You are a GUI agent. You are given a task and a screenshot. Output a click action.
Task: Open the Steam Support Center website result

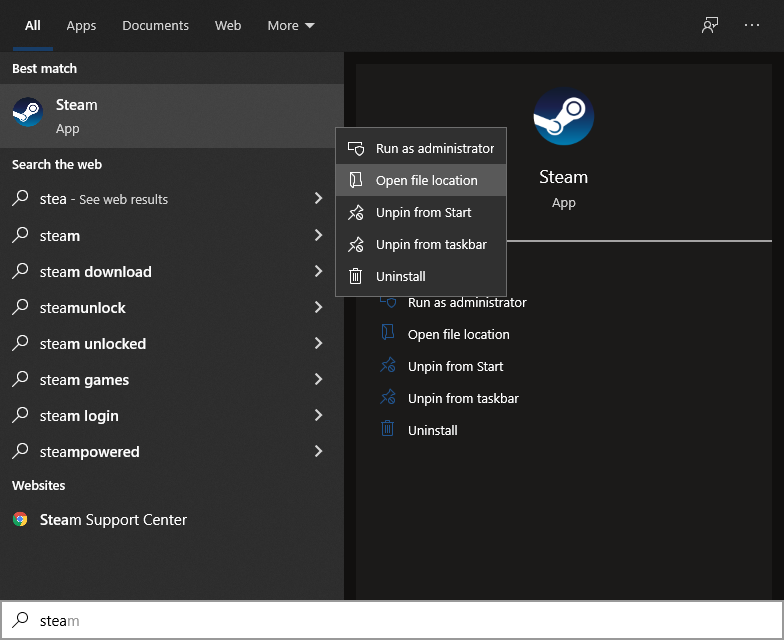(113, 520)
